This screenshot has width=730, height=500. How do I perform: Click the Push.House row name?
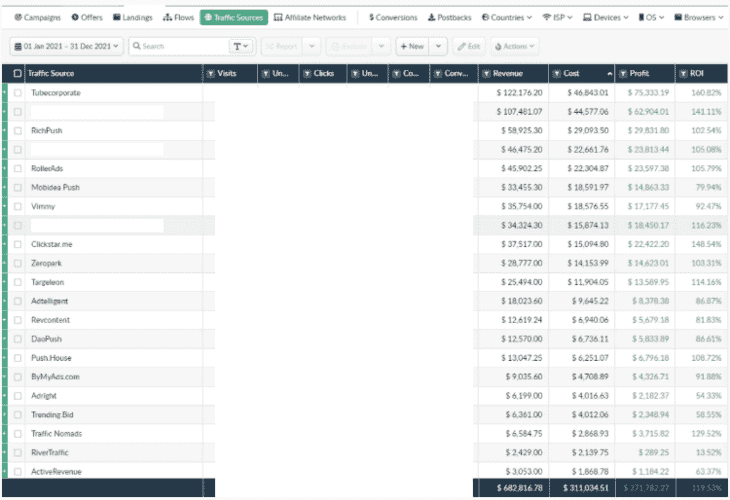coord(51,358)
